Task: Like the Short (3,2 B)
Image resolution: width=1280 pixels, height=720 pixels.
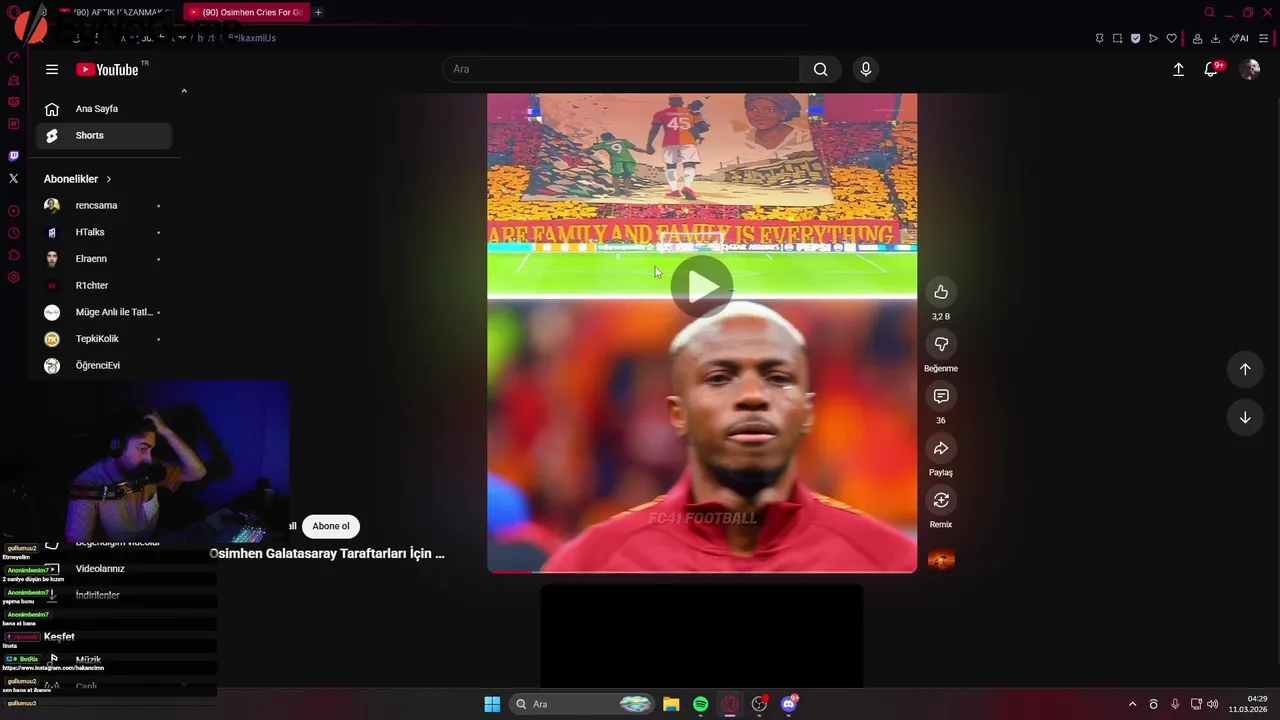Action: pos(941,292)
